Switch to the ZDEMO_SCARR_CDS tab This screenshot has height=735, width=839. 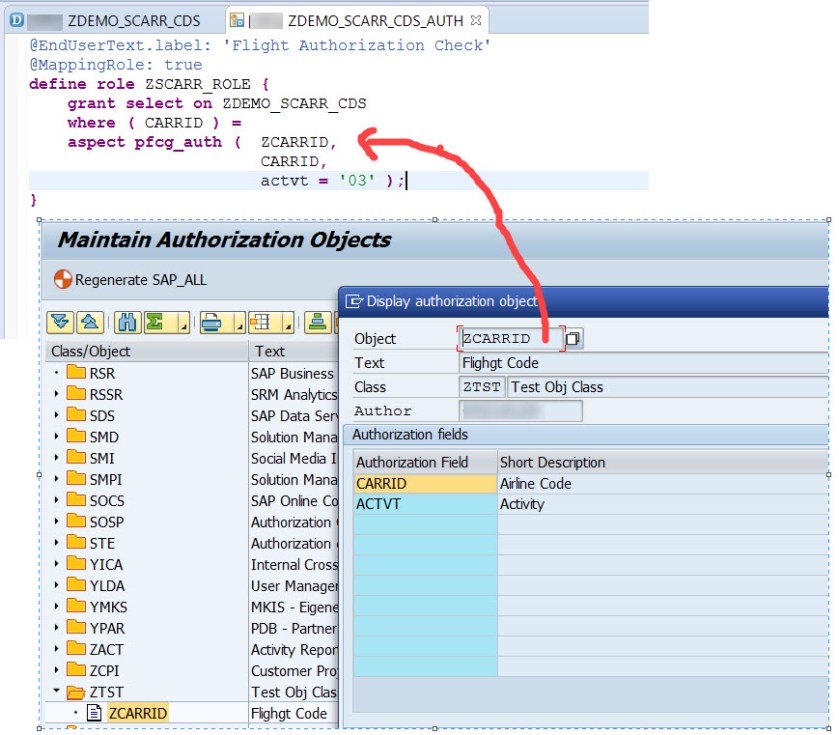(132, 20)
